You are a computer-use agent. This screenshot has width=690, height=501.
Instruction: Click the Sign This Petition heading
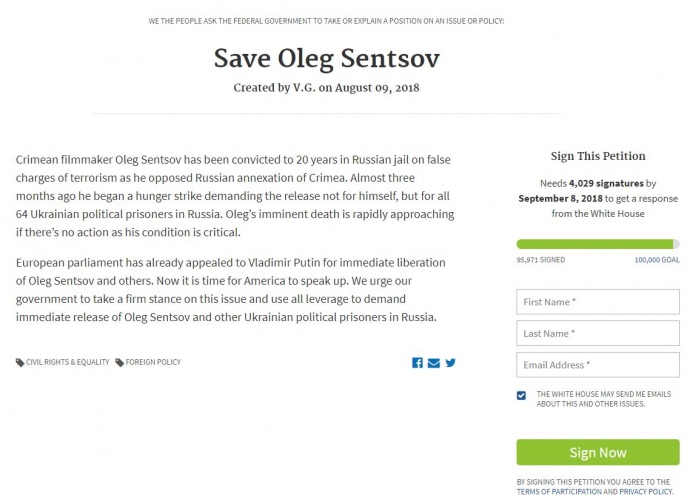(598, 156)
